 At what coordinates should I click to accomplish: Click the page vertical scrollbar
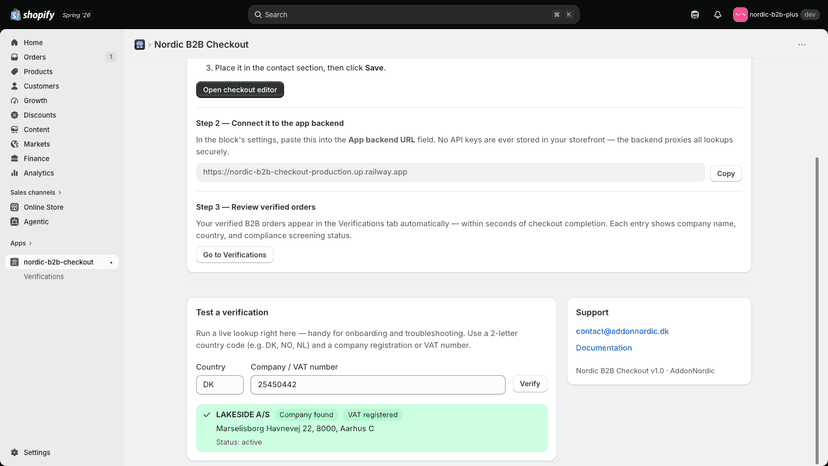tap(817, 309)
